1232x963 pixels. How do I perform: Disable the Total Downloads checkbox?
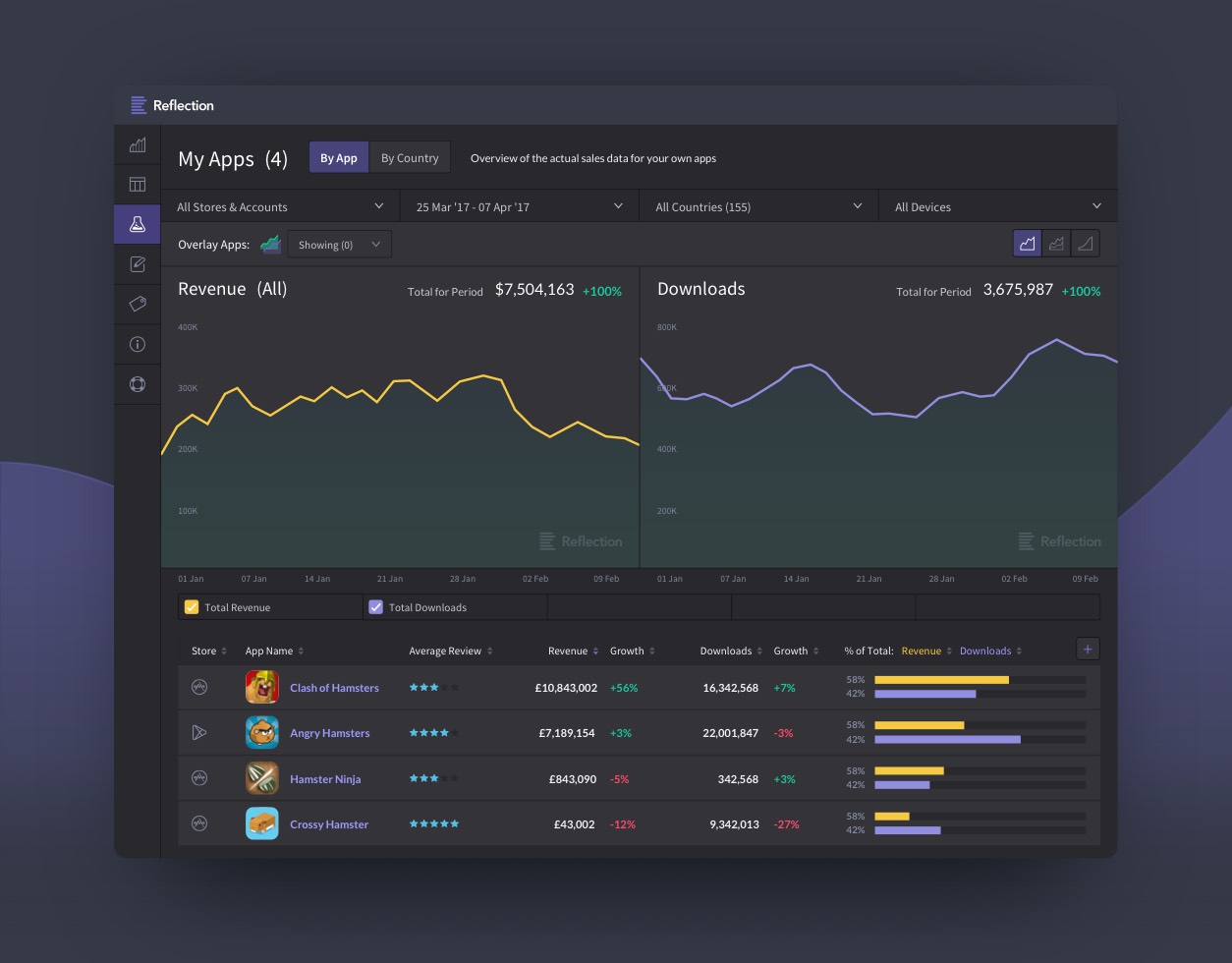tap(376, 606)
